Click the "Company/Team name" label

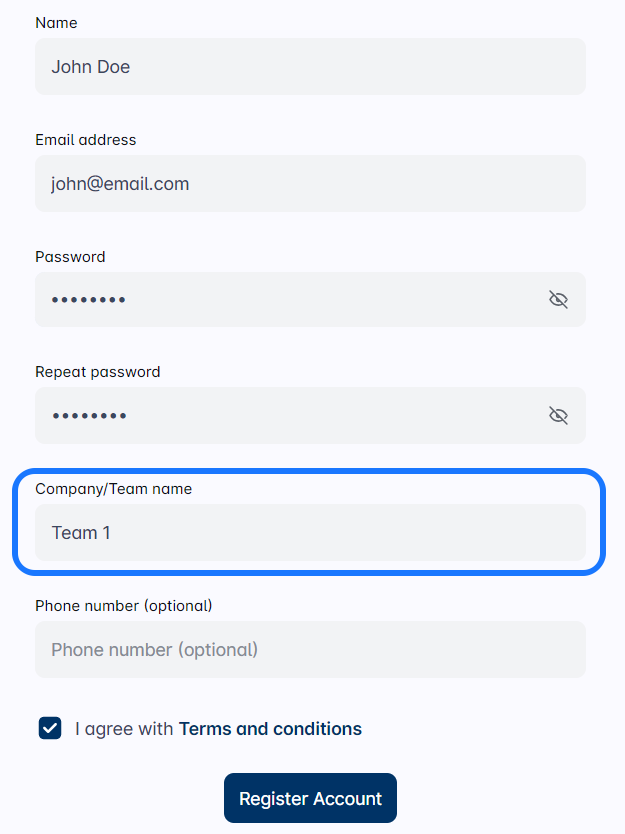tap(113, 489)
